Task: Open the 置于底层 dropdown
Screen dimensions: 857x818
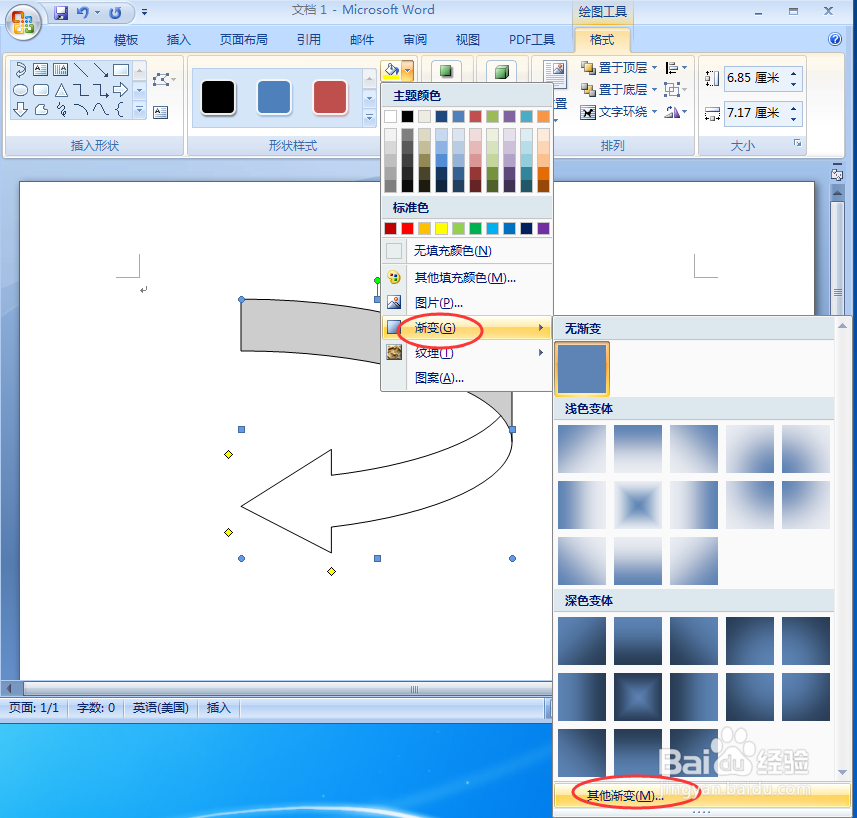Action: [618, 90]
